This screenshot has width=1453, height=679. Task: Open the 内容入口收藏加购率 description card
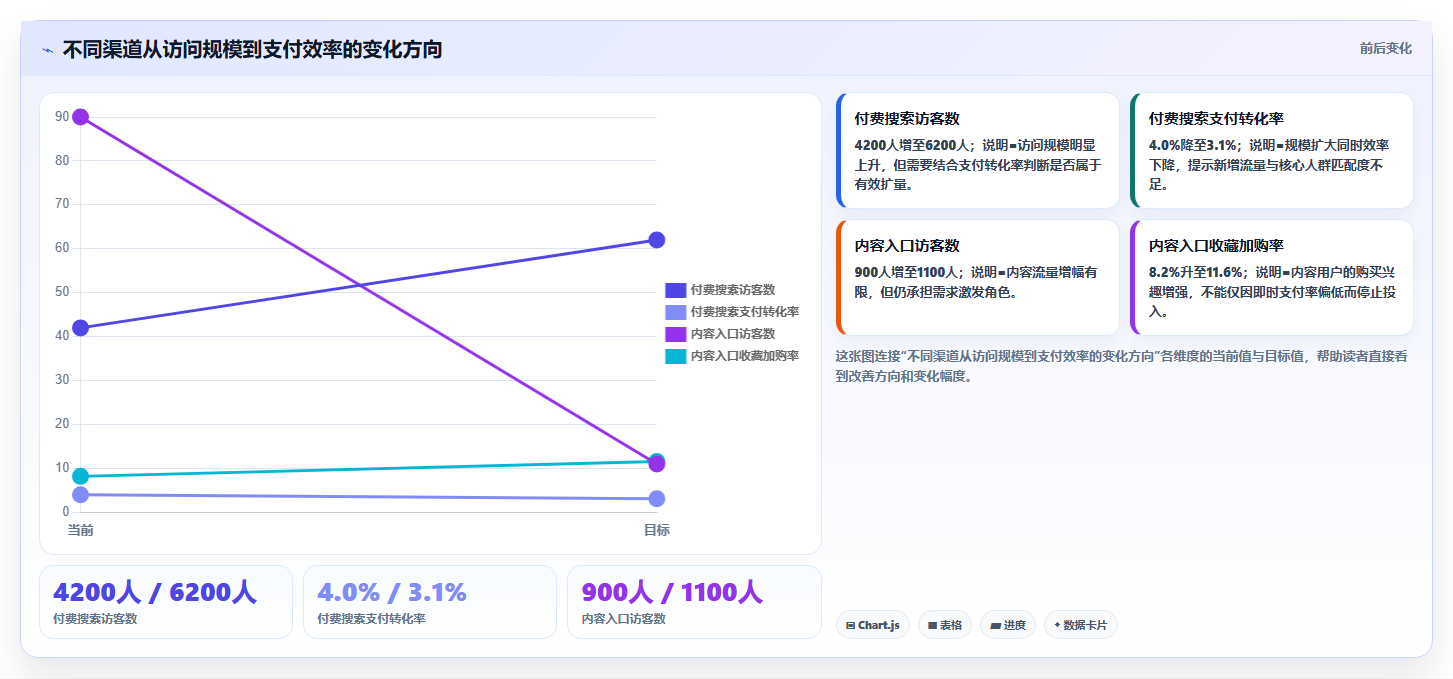(x=1271, y=277)
